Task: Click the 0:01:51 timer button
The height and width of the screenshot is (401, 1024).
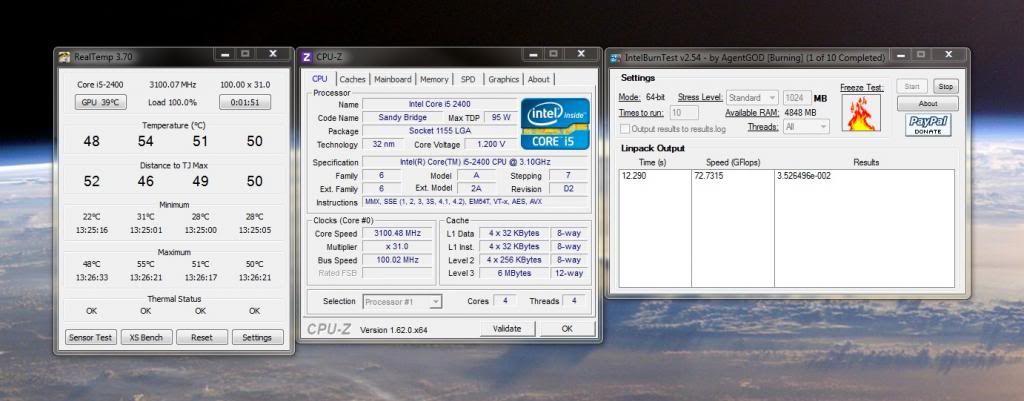Action: [245, 103]
